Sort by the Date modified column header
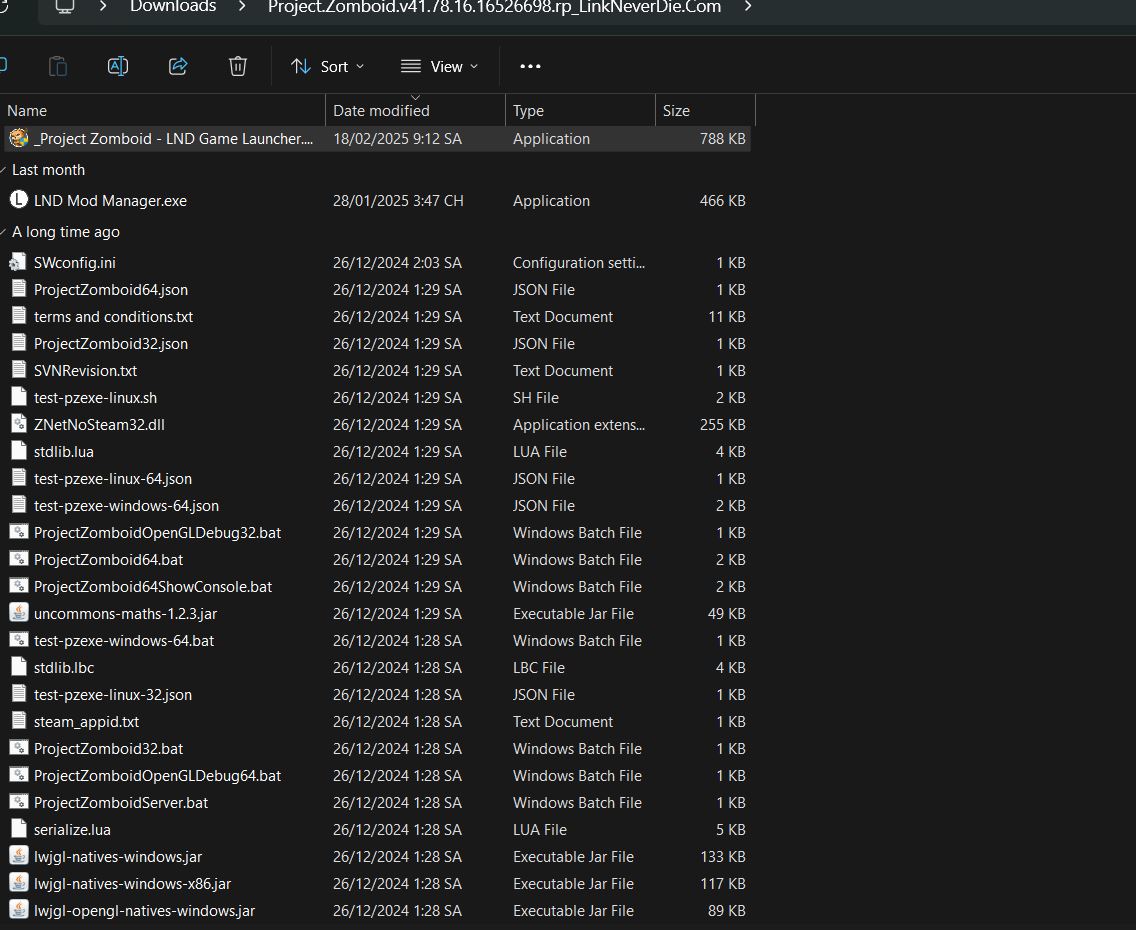Image resolution: width=1136 pixels, height=930 pixels. click(x=381, y=111)
